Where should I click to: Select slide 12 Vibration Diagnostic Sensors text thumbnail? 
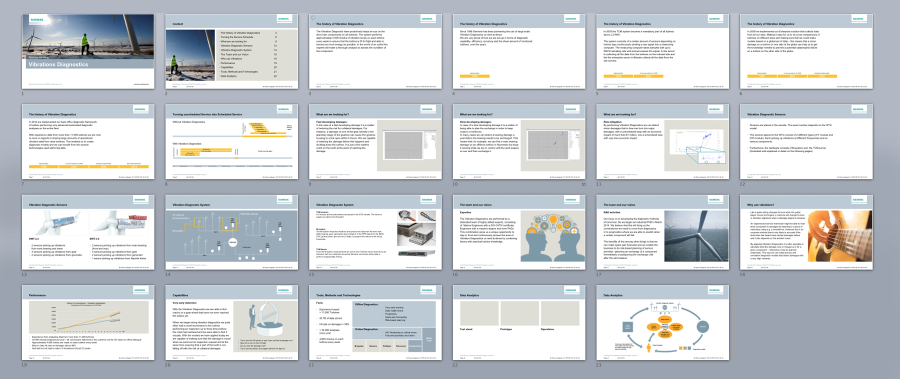[x=805, y=142]
